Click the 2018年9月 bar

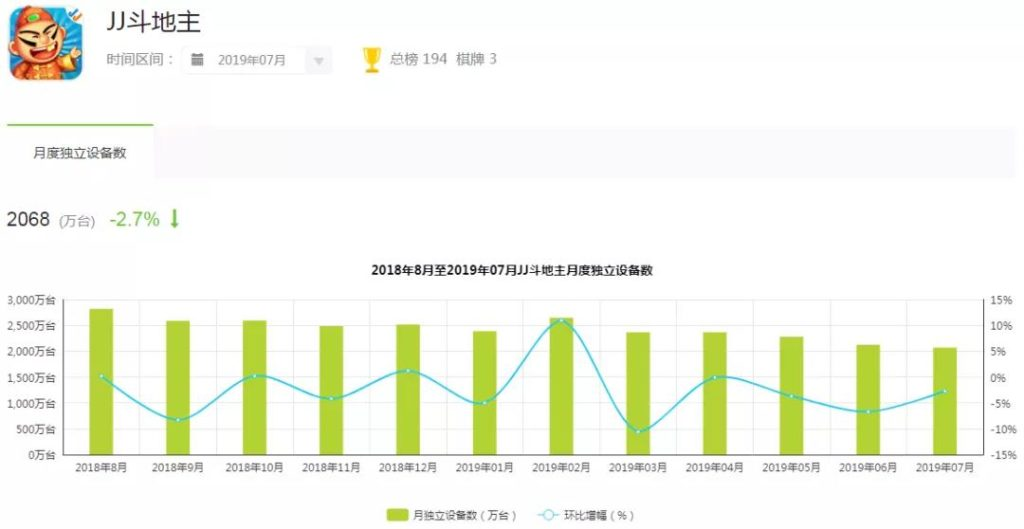pyautogui.click(x=178, y=387)
